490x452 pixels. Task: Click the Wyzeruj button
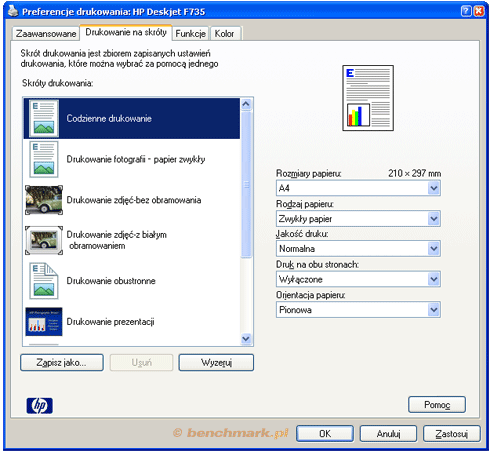(x=216, y=362)
